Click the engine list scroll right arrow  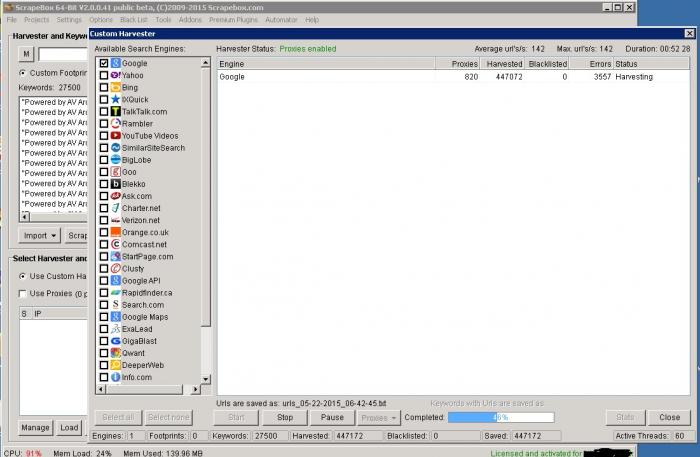pos(195,389)
